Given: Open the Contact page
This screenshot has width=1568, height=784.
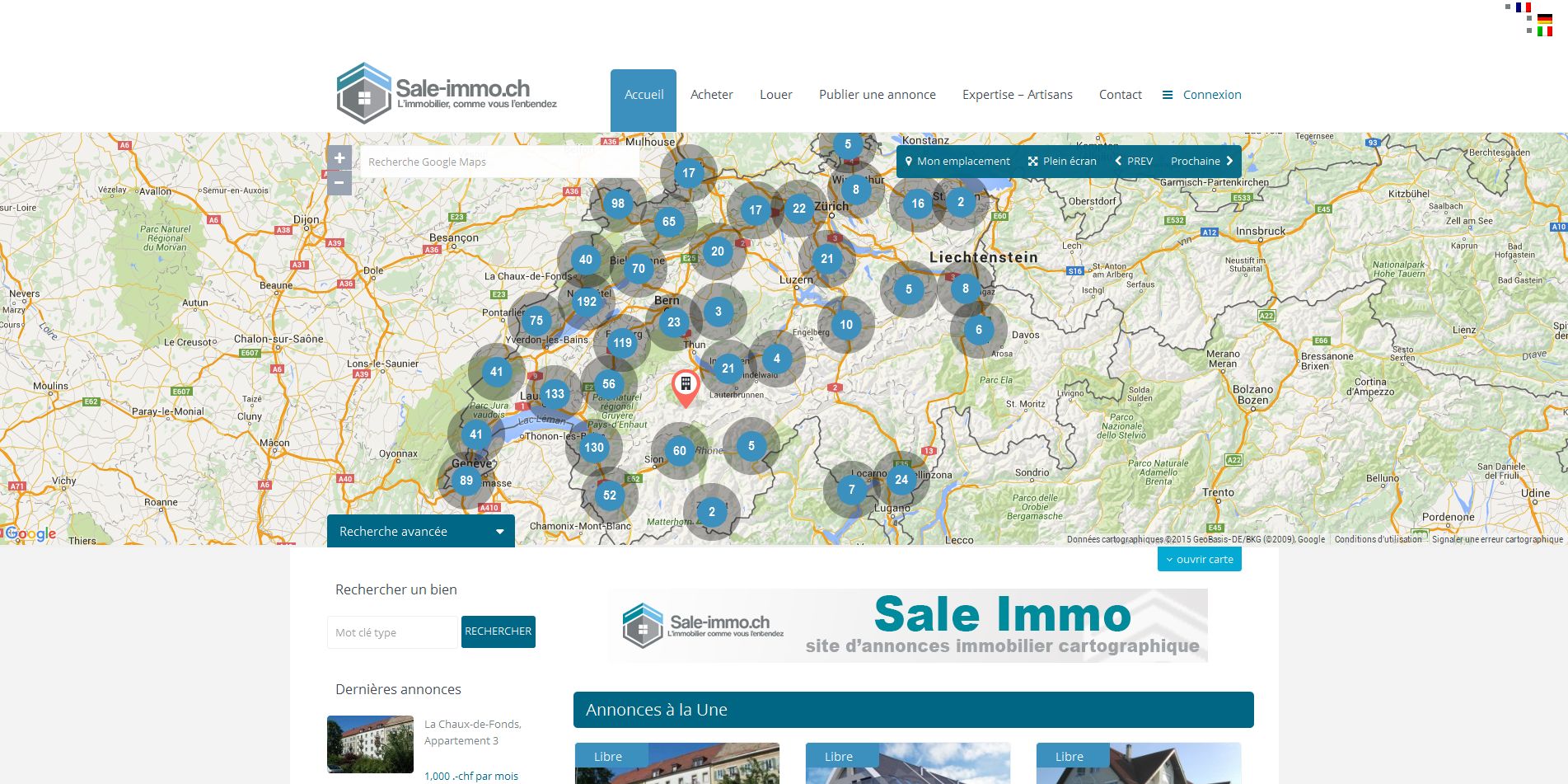Looking at the screenshot, I should 1121,95.
